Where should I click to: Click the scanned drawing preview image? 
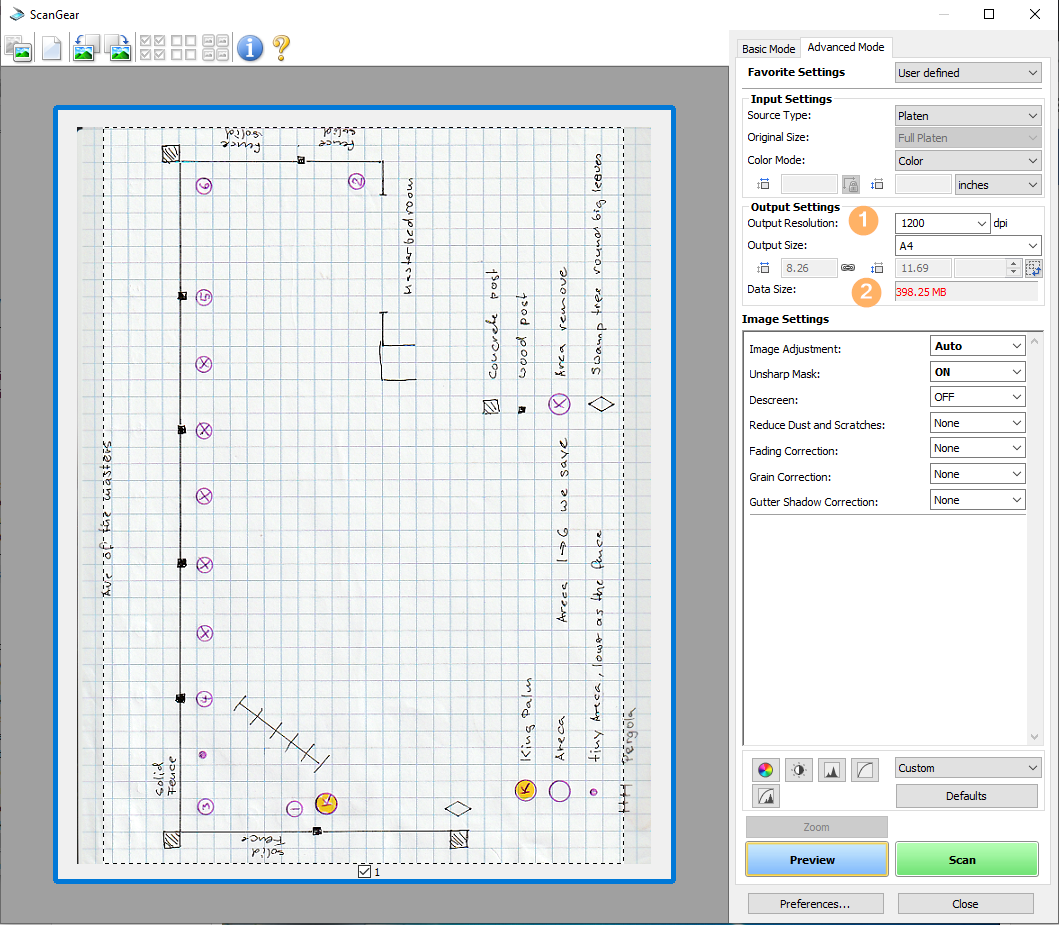364,495
